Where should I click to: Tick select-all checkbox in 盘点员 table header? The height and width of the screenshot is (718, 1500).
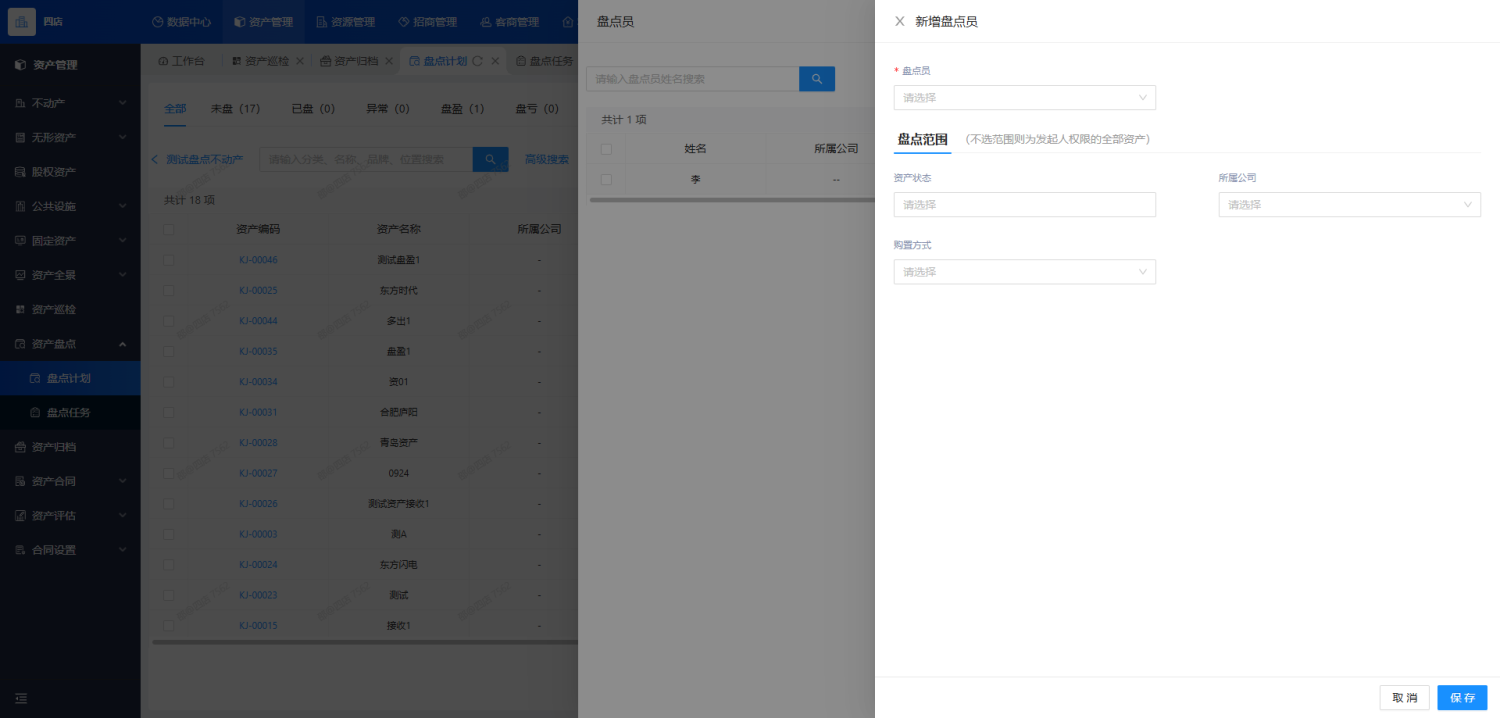606,149
